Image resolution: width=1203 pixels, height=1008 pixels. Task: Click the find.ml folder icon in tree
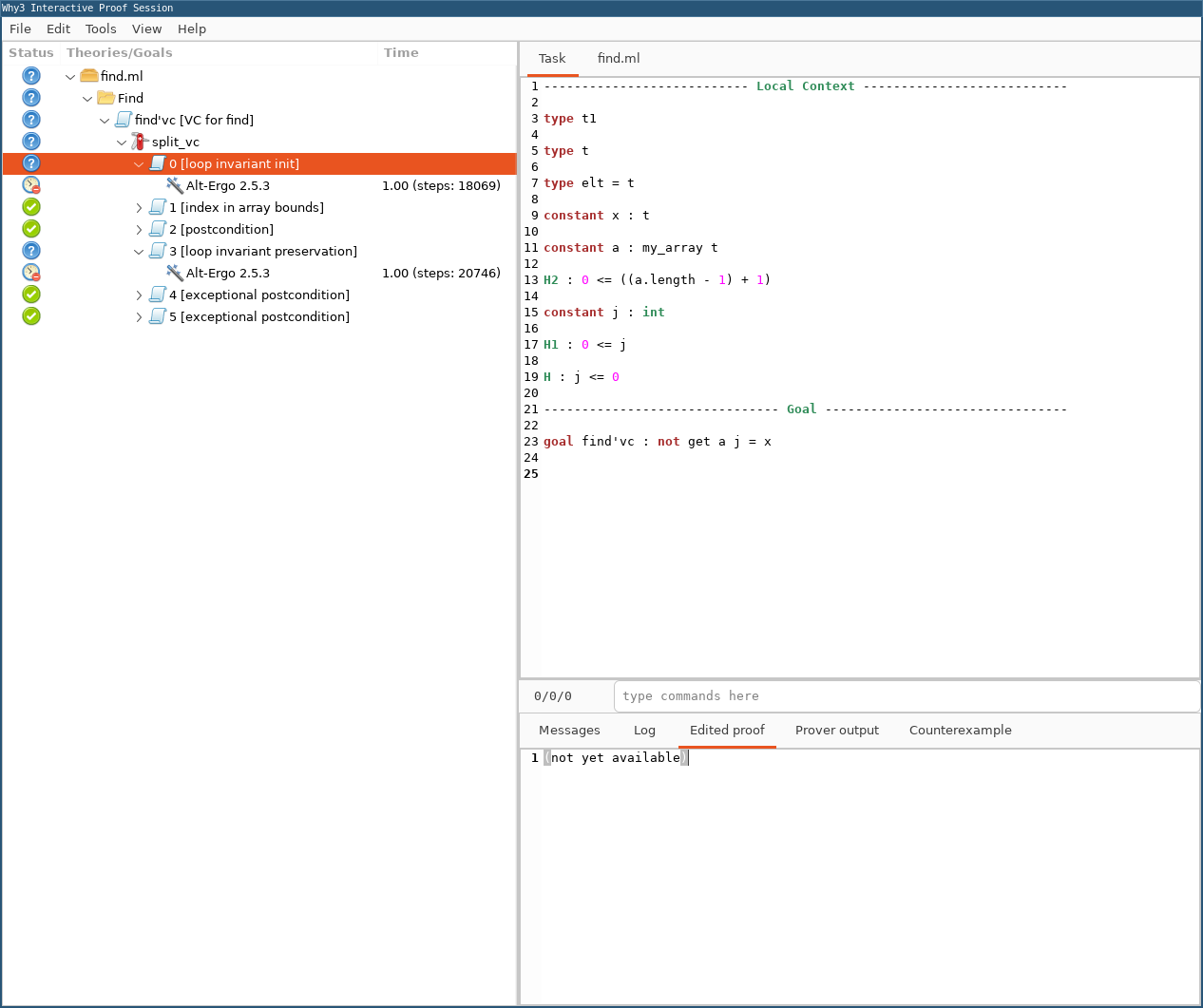89,76
